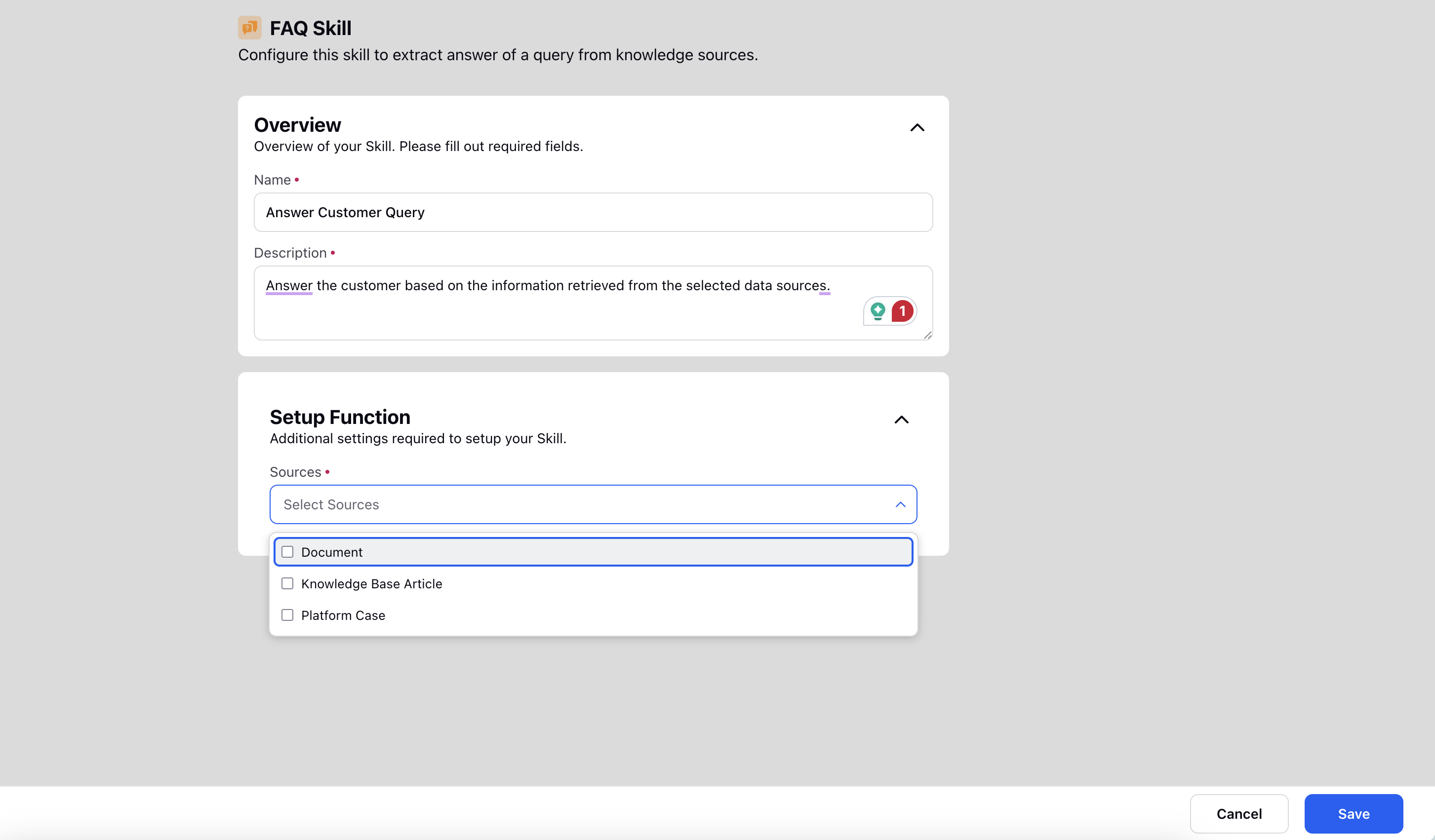This screenshot has width=1435, height=840.
Task: Click the Knowledge Base Article option label
Action: coord(371,584)
